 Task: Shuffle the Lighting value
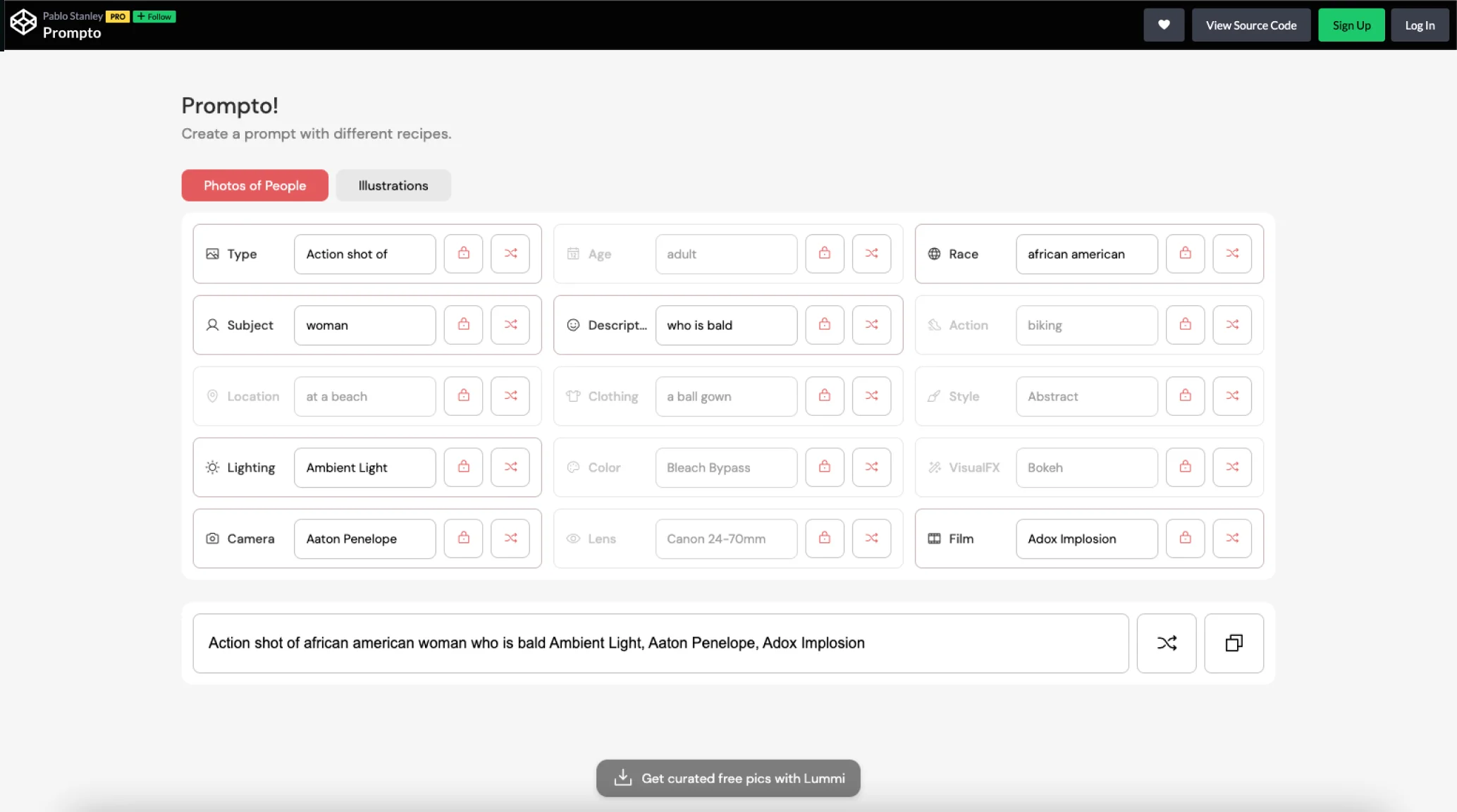[x=510, y=467]
